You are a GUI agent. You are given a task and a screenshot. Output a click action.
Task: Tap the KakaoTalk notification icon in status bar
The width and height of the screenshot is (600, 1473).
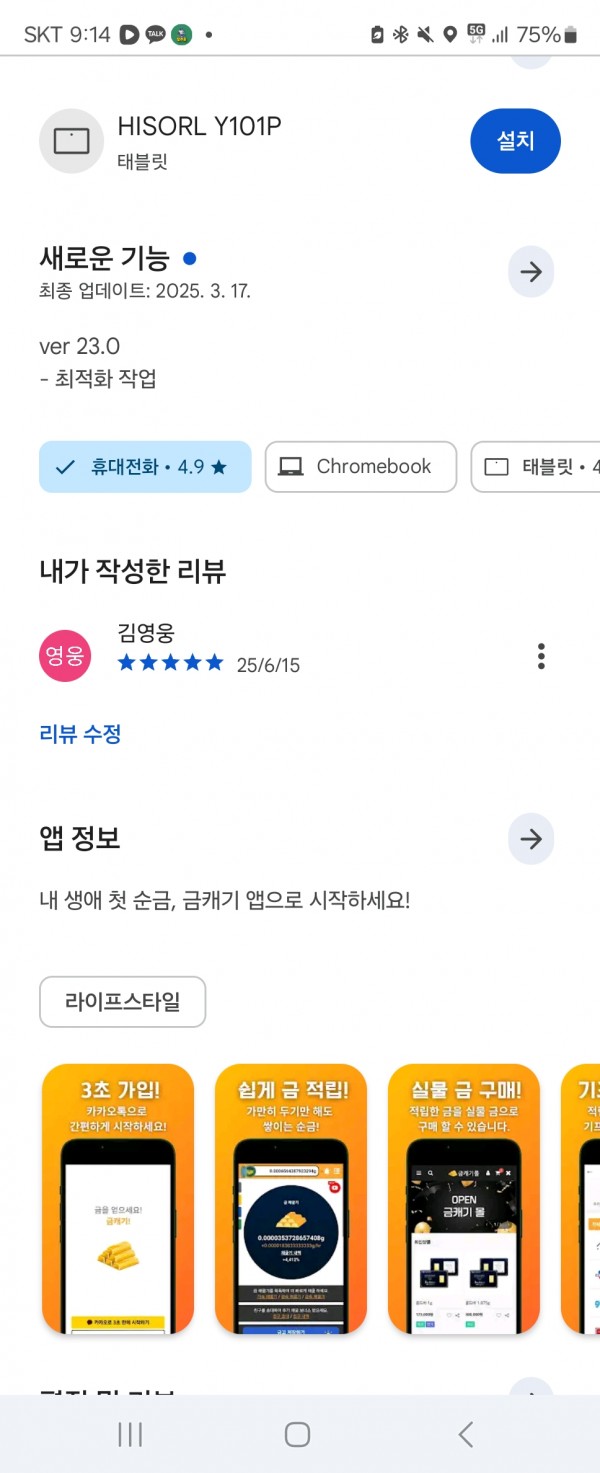155,35
